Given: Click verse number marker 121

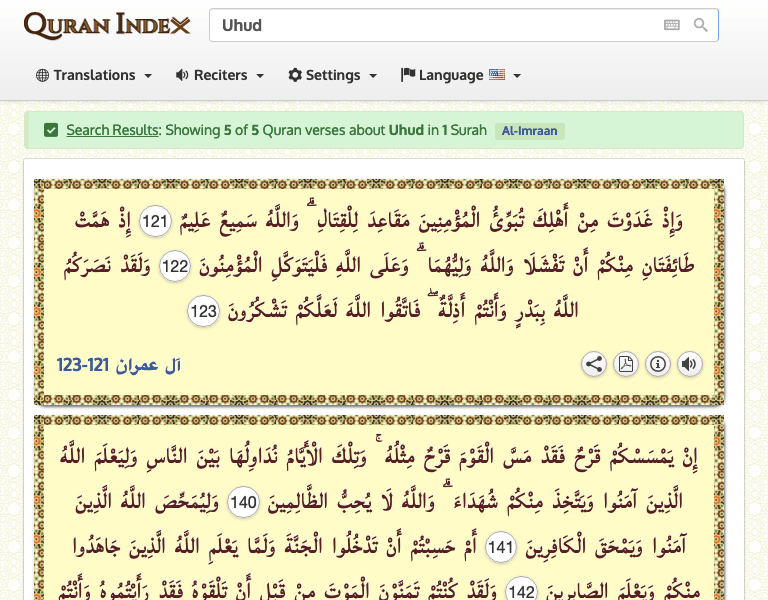Looking at the screenshot, I should [x=155, y=221].
